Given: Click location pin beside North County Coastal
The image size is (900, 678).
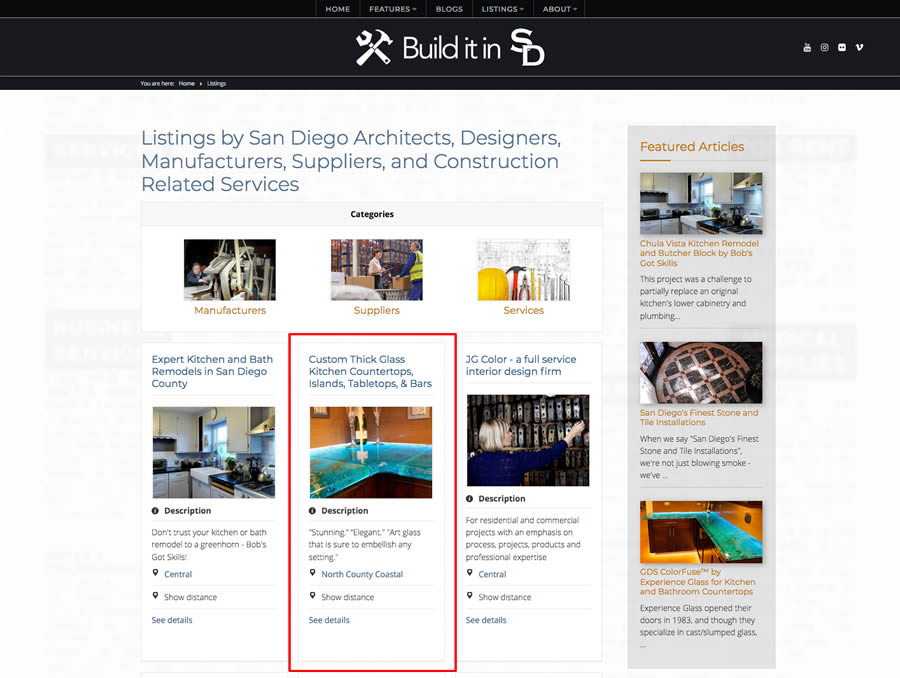Looking at the screenshot, I should point(312,573).
